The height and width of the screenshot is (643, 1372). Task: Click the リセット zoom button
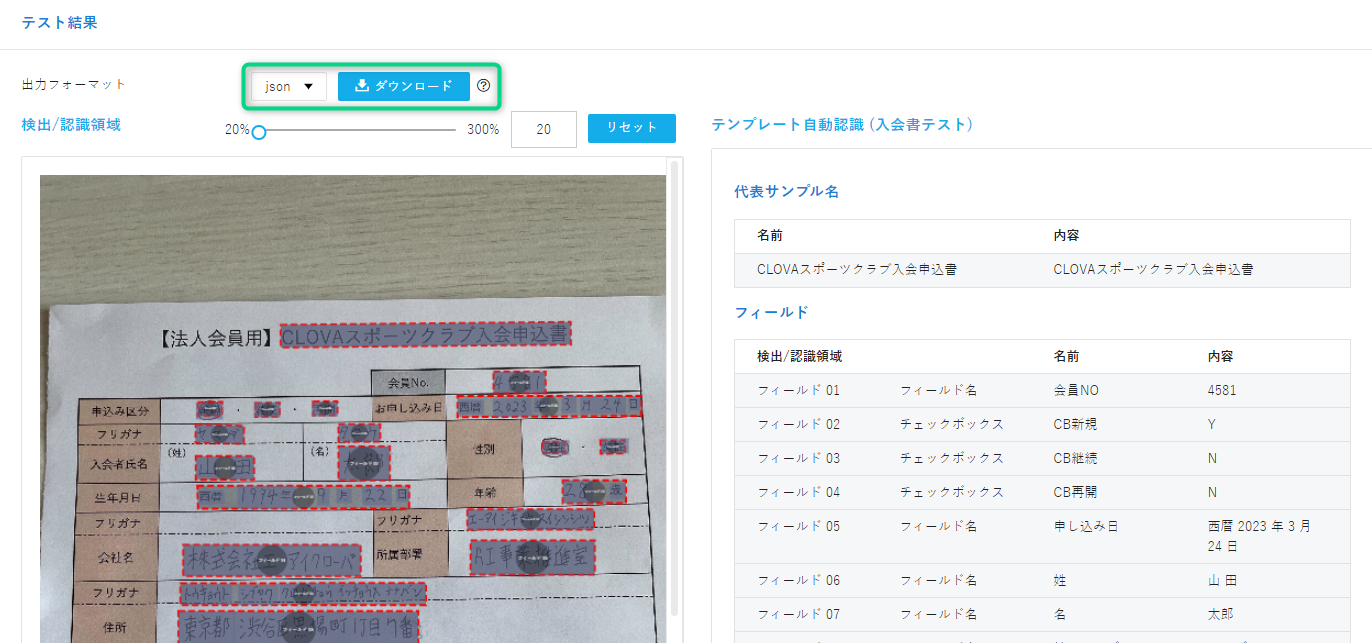click(631, 128)
